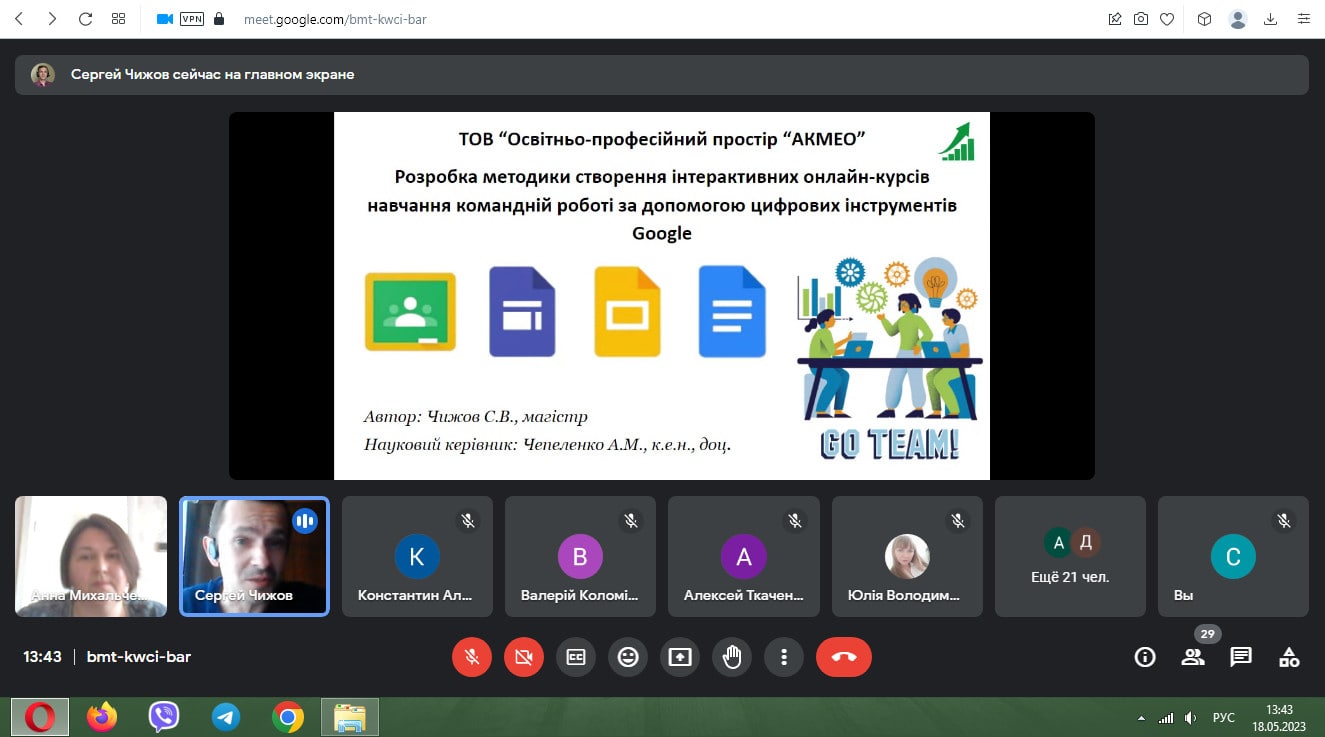The image size is (1325, 737).
Task: Click the shared presentation slide
Action: coord(661,296)
